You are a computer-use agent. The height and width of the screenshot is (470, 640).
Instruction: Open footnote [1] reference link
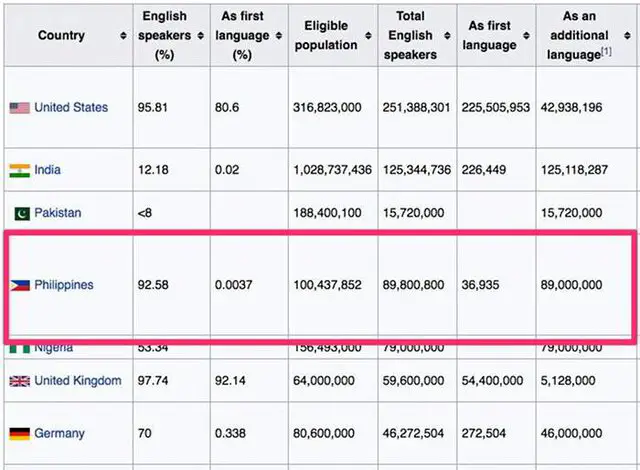click(606, 51)
